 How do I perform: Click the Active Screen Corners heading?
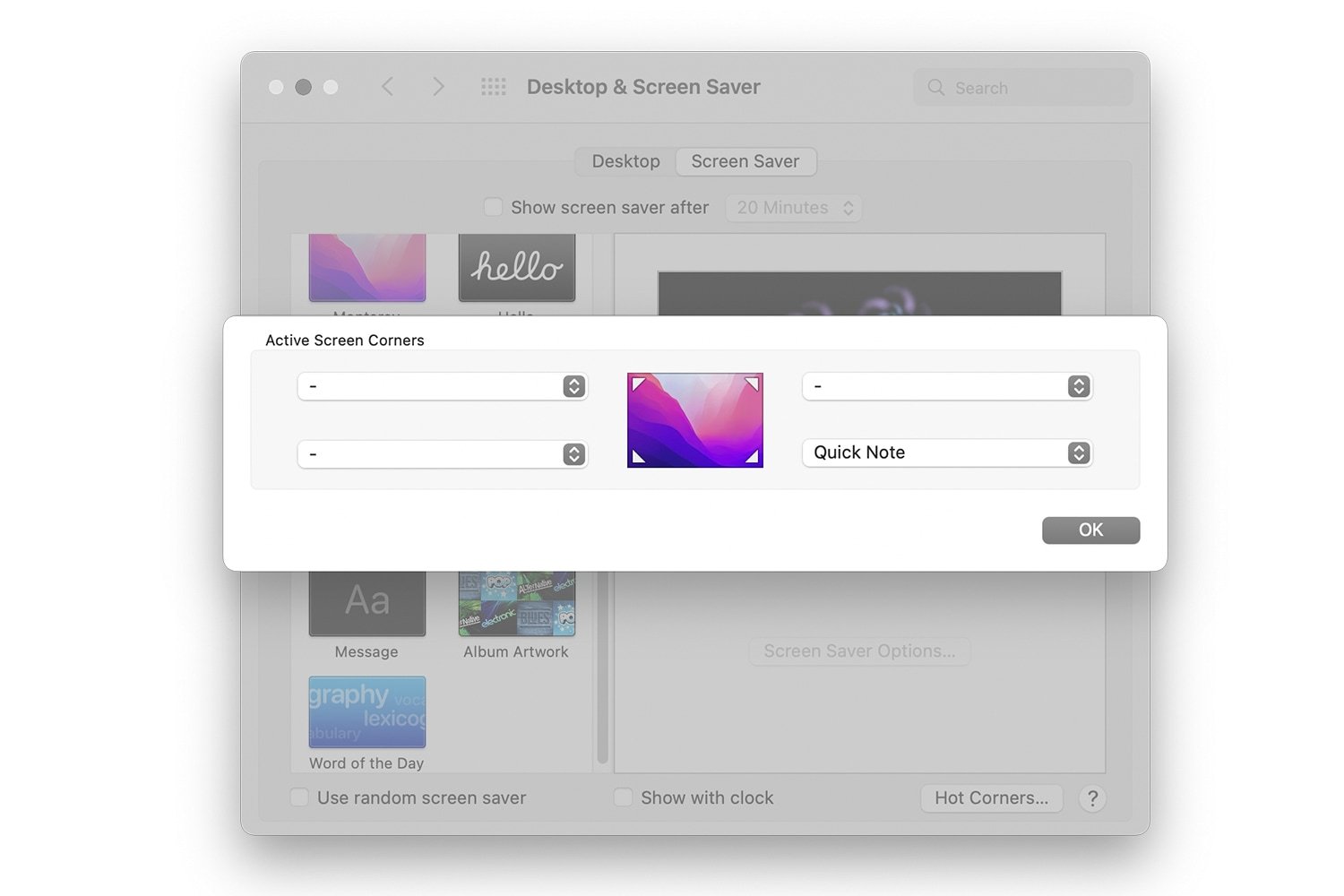click(x=345, y=340)
